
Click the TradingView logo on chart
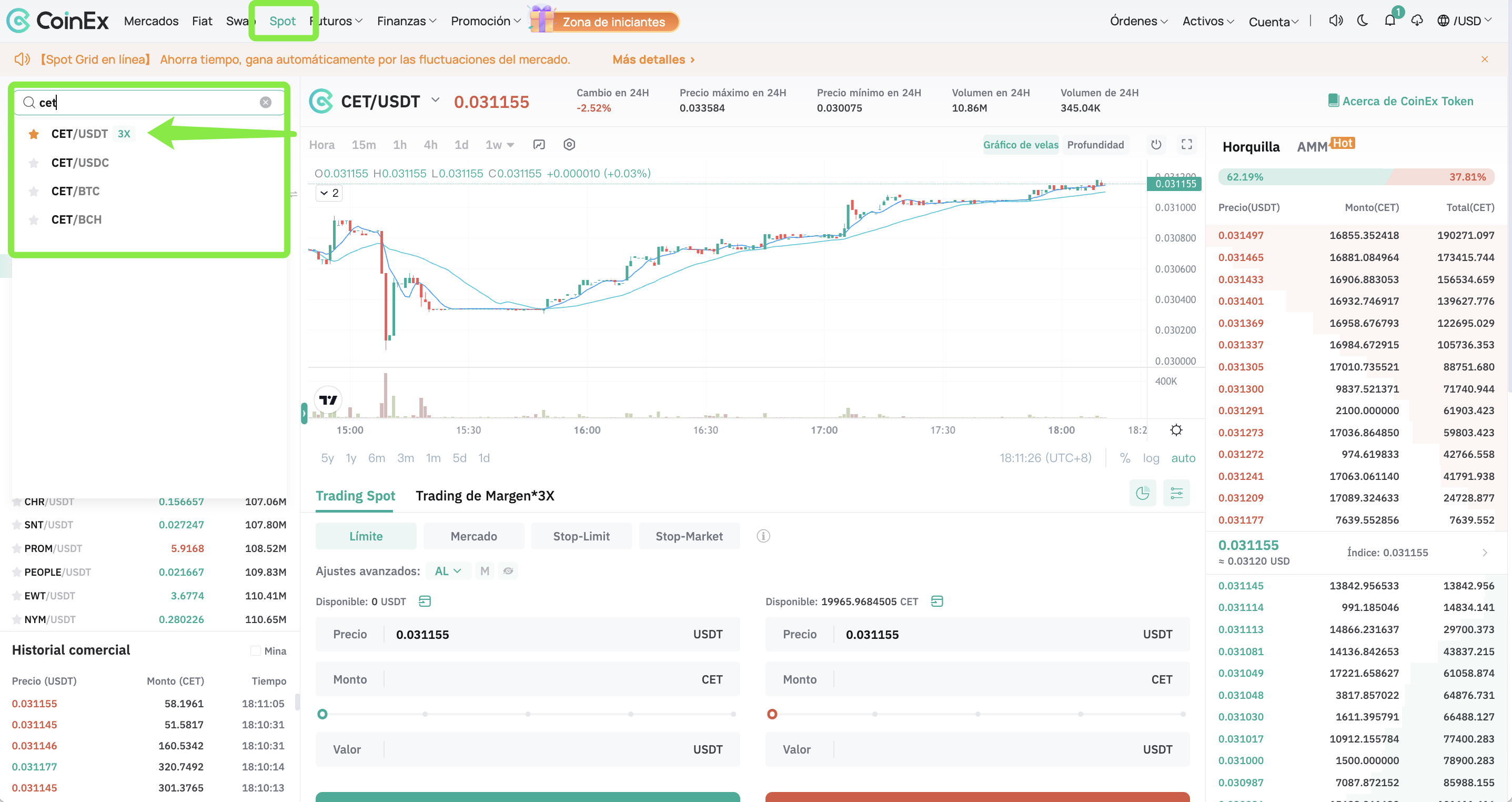pos(328,400)
